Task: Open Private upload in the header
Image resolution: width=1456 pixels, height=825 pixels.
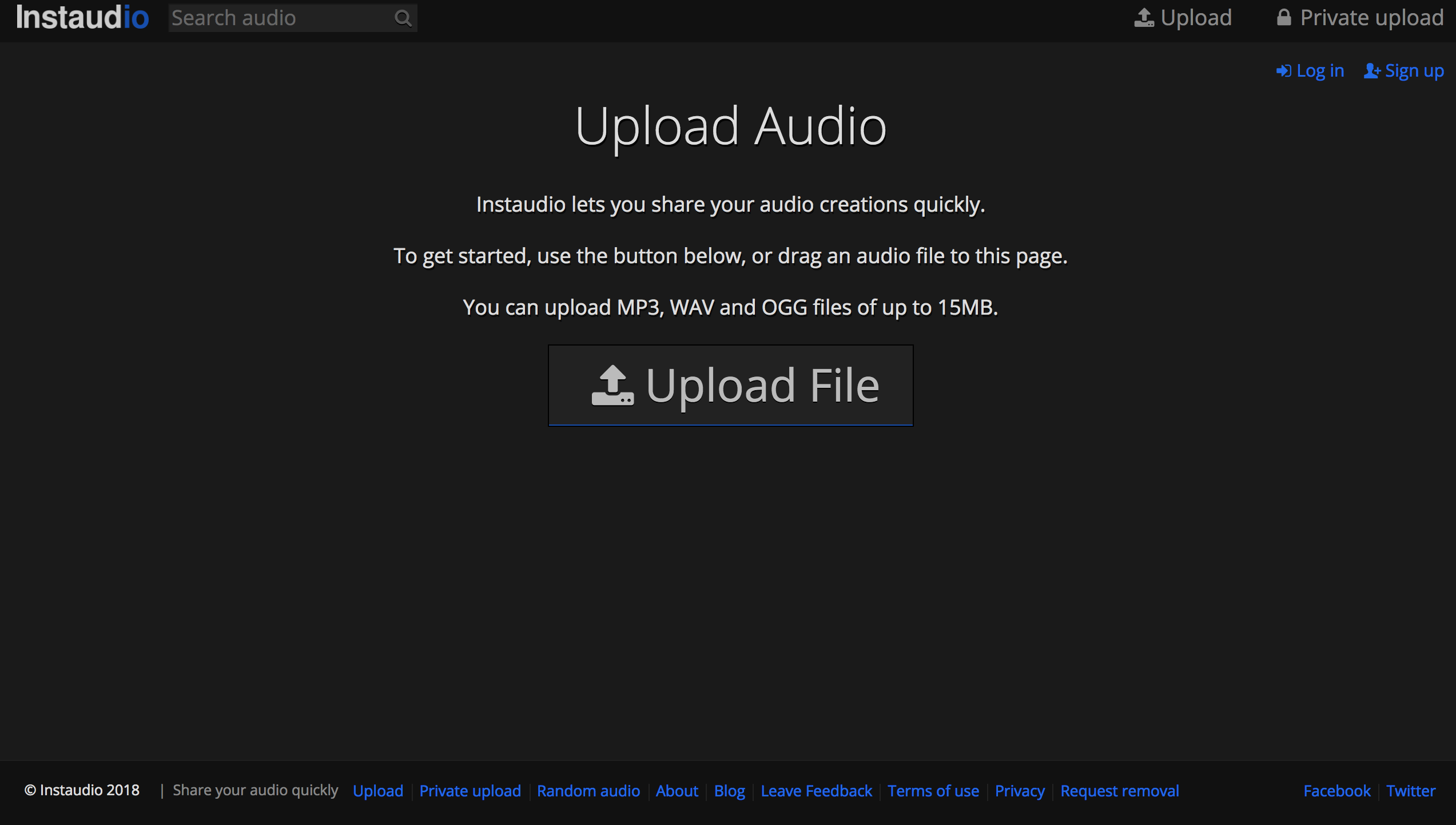Action: tap(1371, 18)
